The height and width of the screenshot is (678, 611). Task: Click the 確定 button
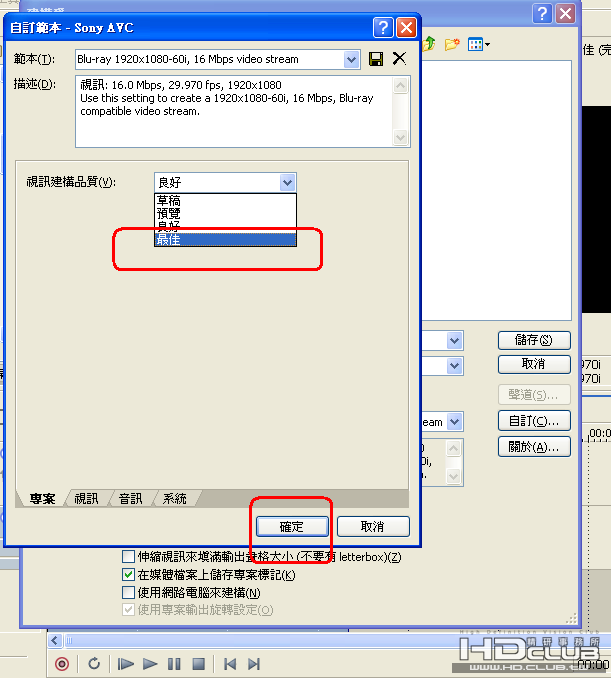pyautogui.click(x=292, y=526)
